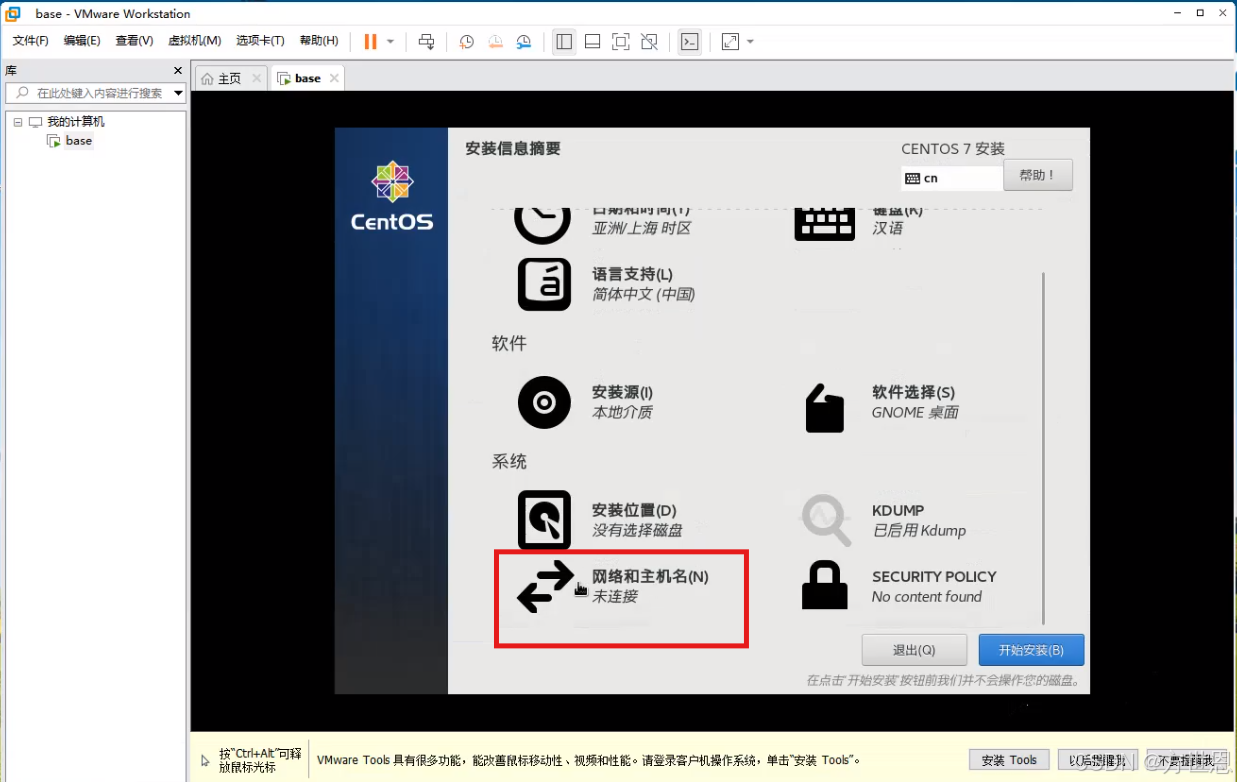Open the 查看(V) menu

(134, 41)
